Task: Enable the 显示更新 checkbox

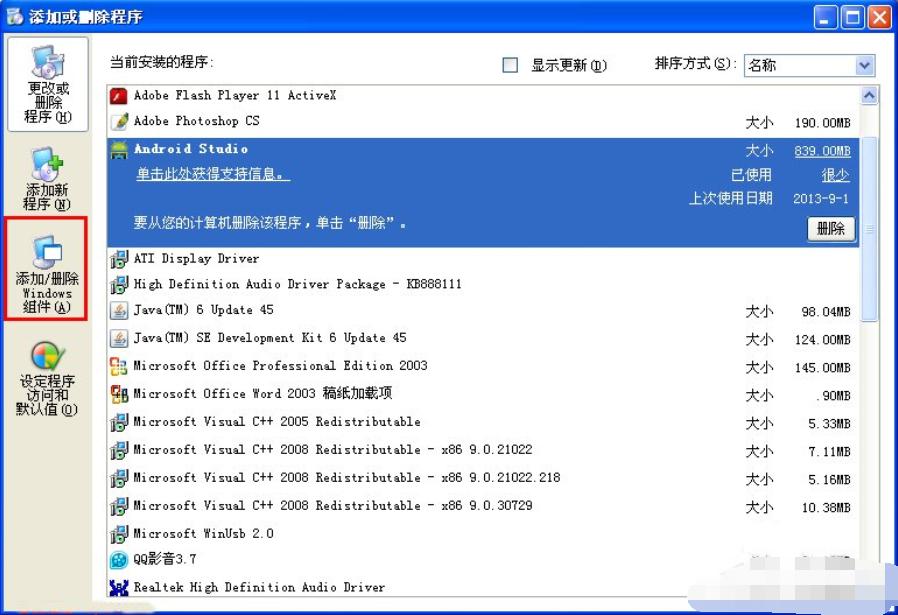Action: coord(510,65)
